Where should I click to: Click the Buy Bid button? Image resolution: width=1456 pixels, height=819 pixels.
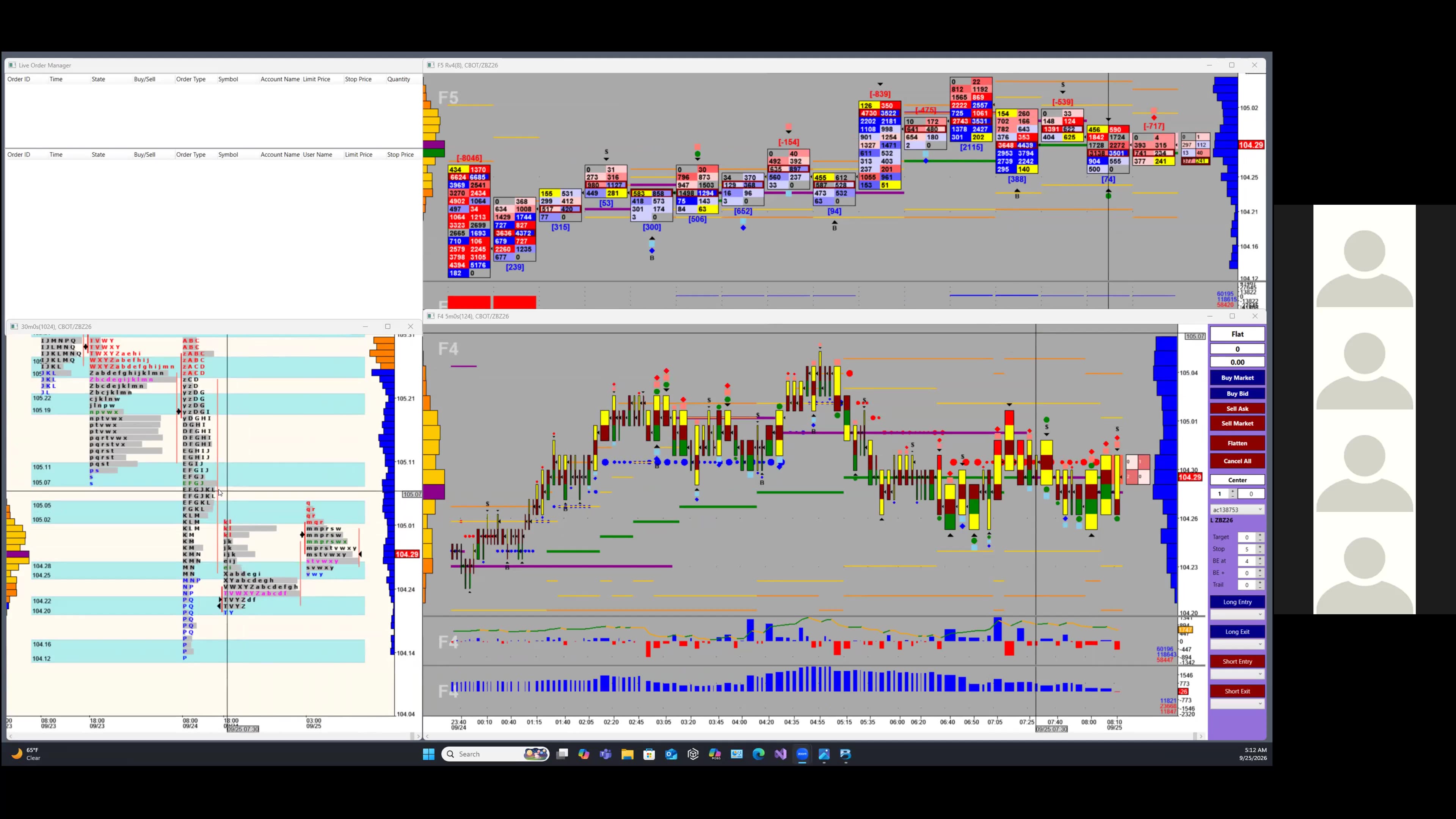1237,394
